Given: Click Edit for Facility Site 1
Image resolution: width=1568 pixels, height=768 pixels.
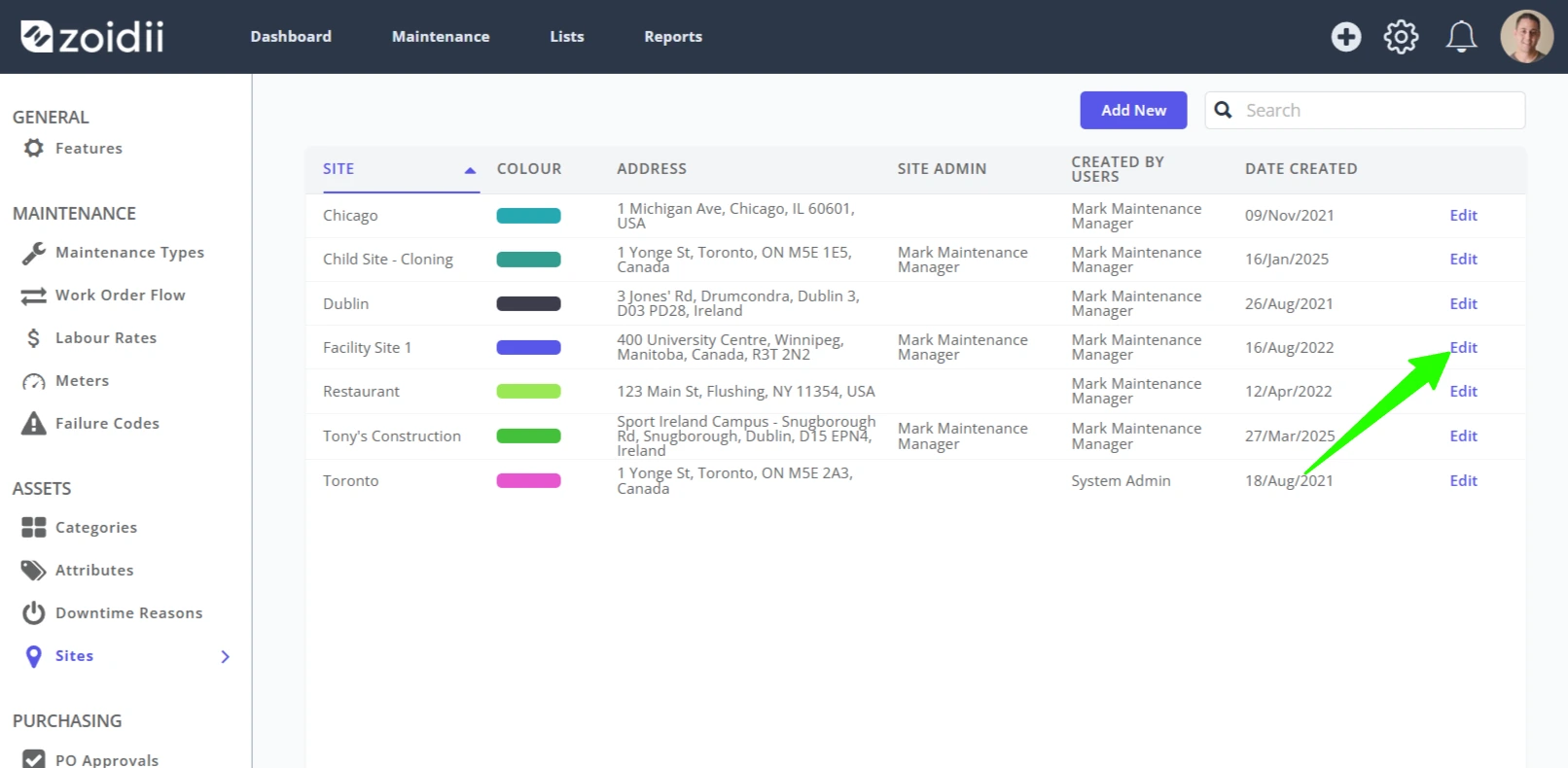Looking at the screenshot, I should [1463, 348].
